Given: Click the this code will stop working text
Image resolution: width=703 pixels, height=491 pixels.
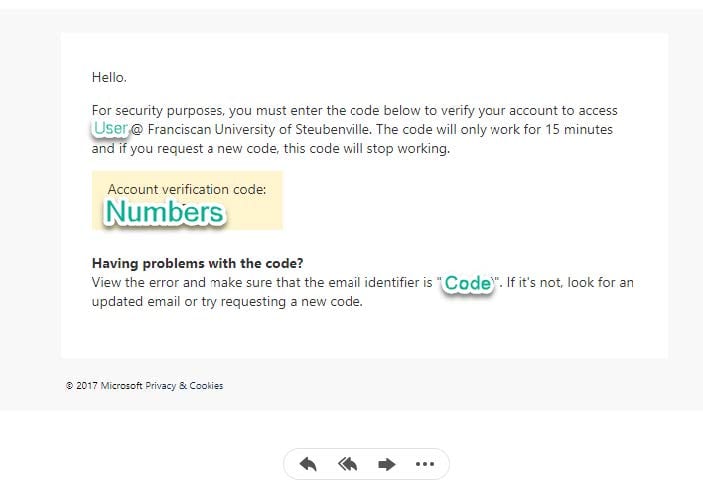Looking at the screenshot, I should (366, 148).
